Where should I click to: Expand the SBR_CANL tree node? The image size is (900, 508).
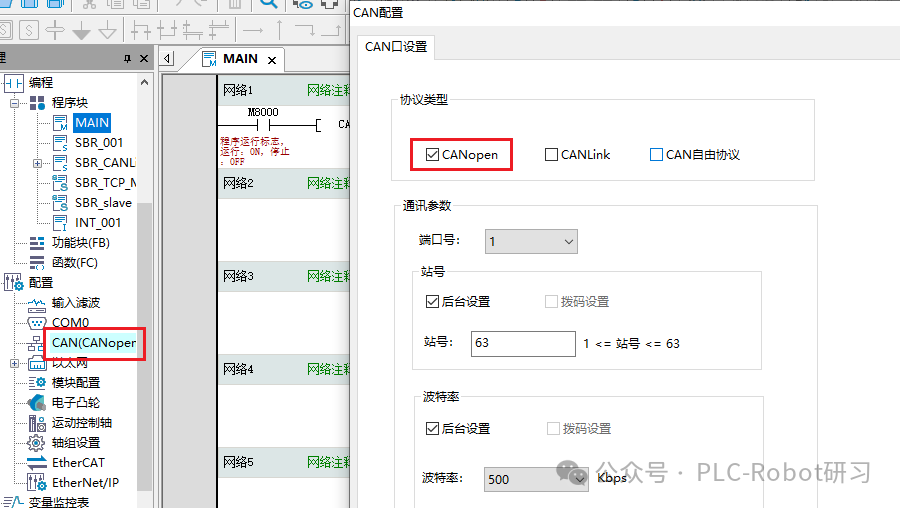coord(37,164)
